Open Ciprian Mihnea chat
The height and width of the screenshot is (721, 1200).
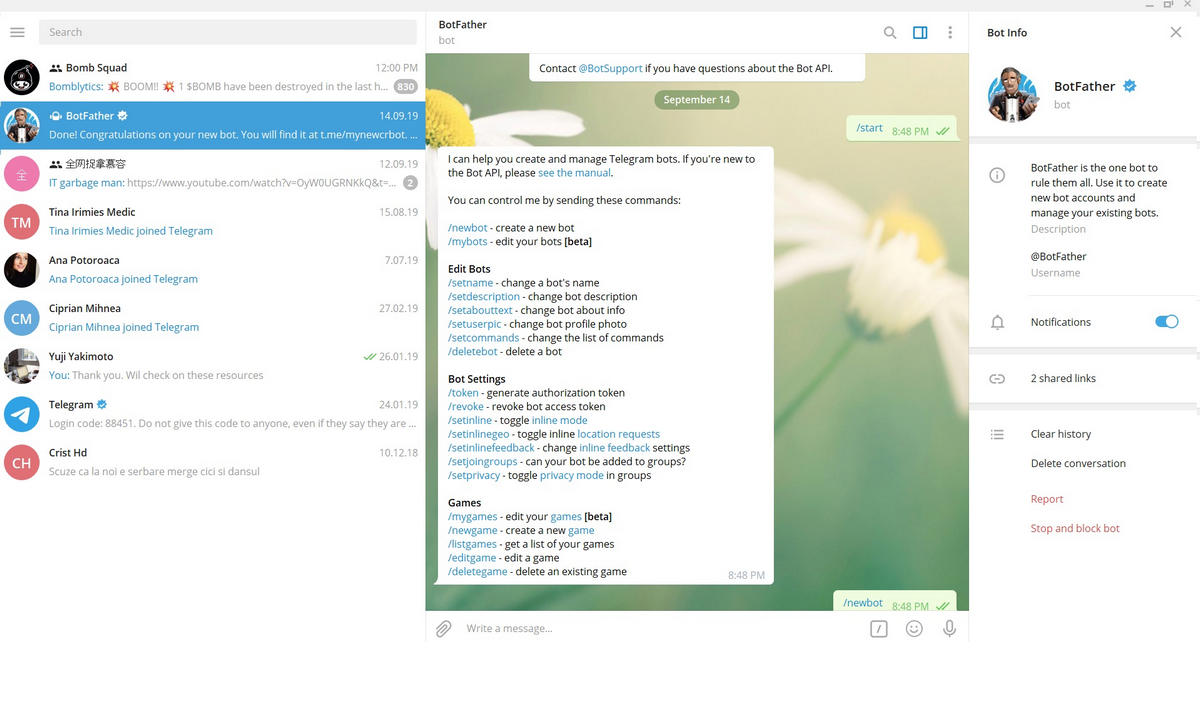pos(212,317)
